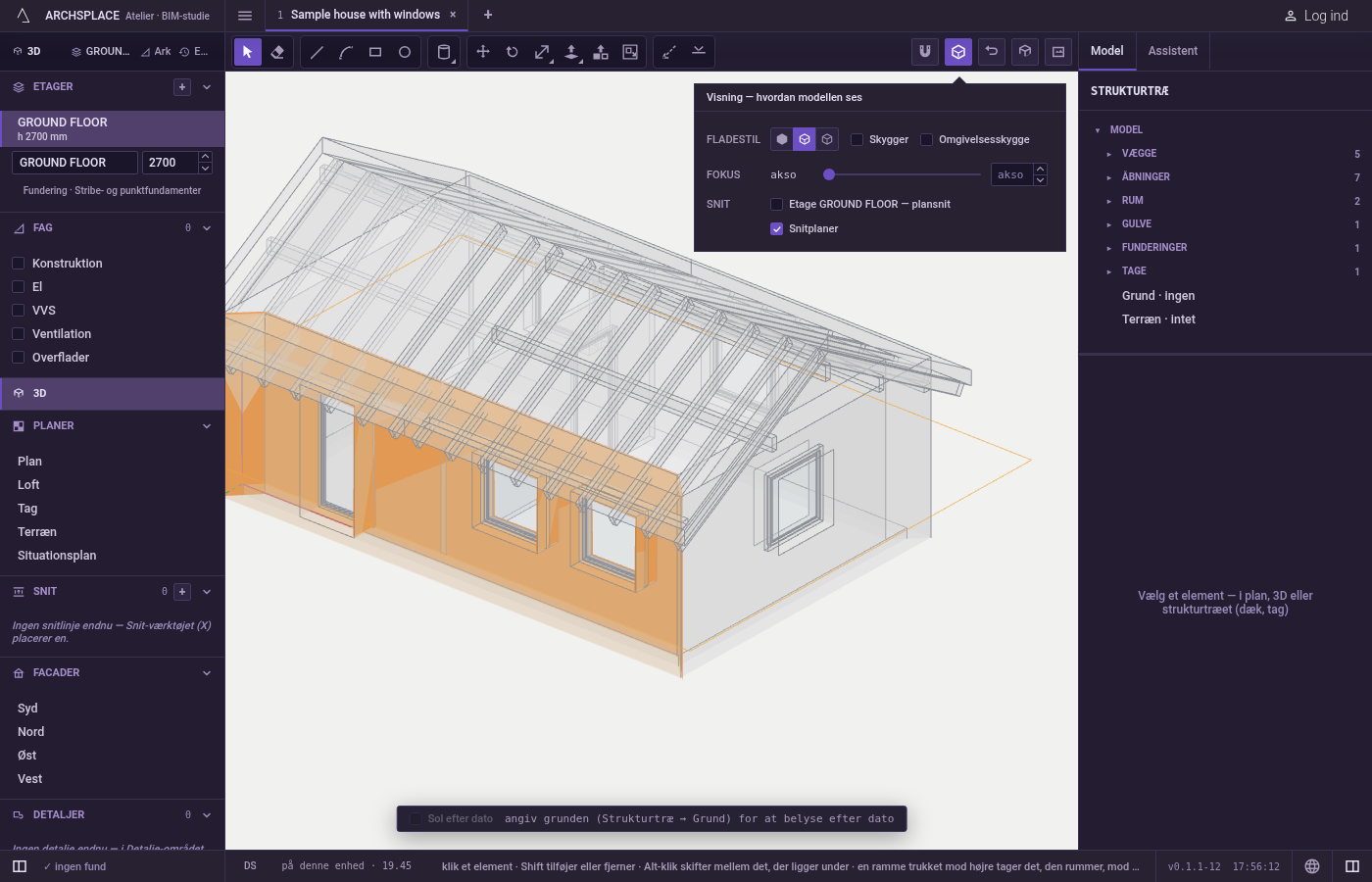Click Log ind
This screenshot has width=1372, height=882.
[1316, 16]
